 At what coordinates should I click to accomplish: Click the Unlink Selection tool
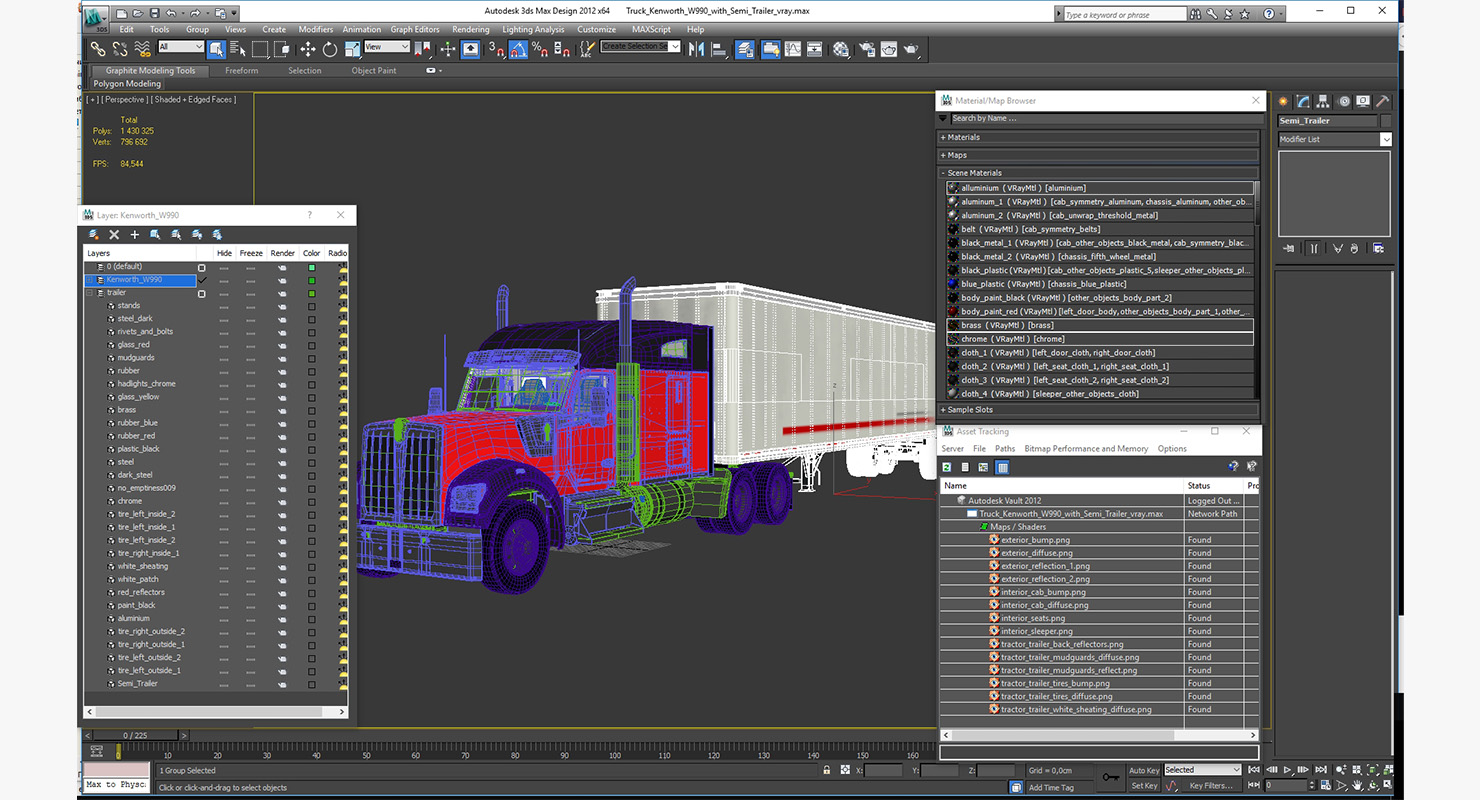pos(120,49)
